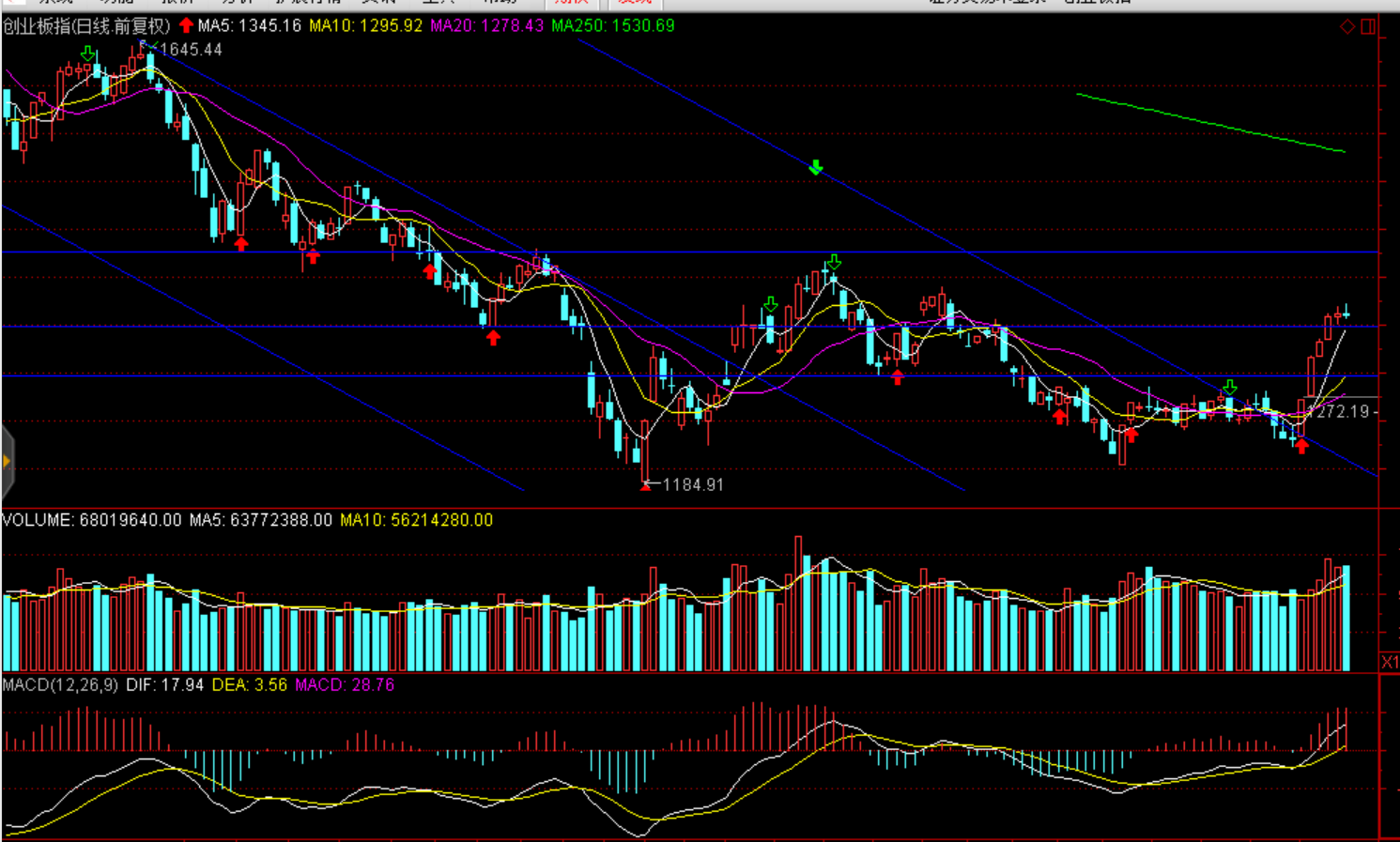
Task: Click the red buy arrow below the 1184.91 low candle area
Action: pyautogui.click(x=494, y=338)
